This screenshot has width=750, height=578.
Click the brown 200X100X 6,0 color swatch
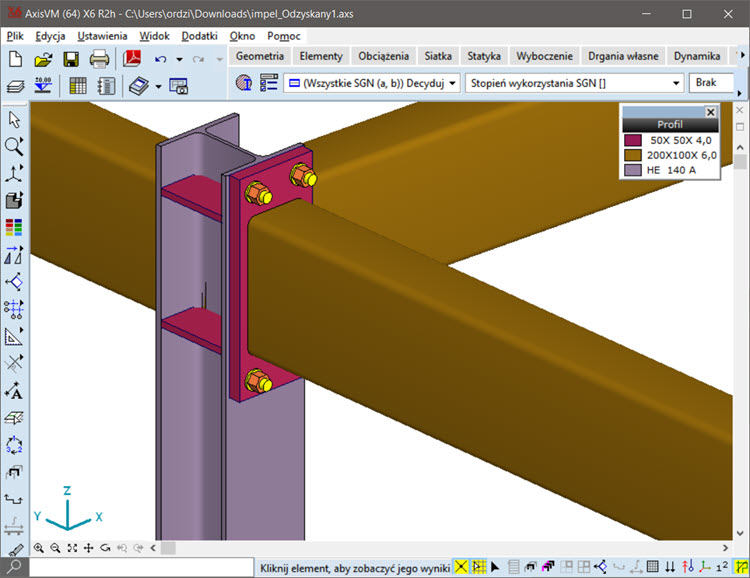(631, 155)
